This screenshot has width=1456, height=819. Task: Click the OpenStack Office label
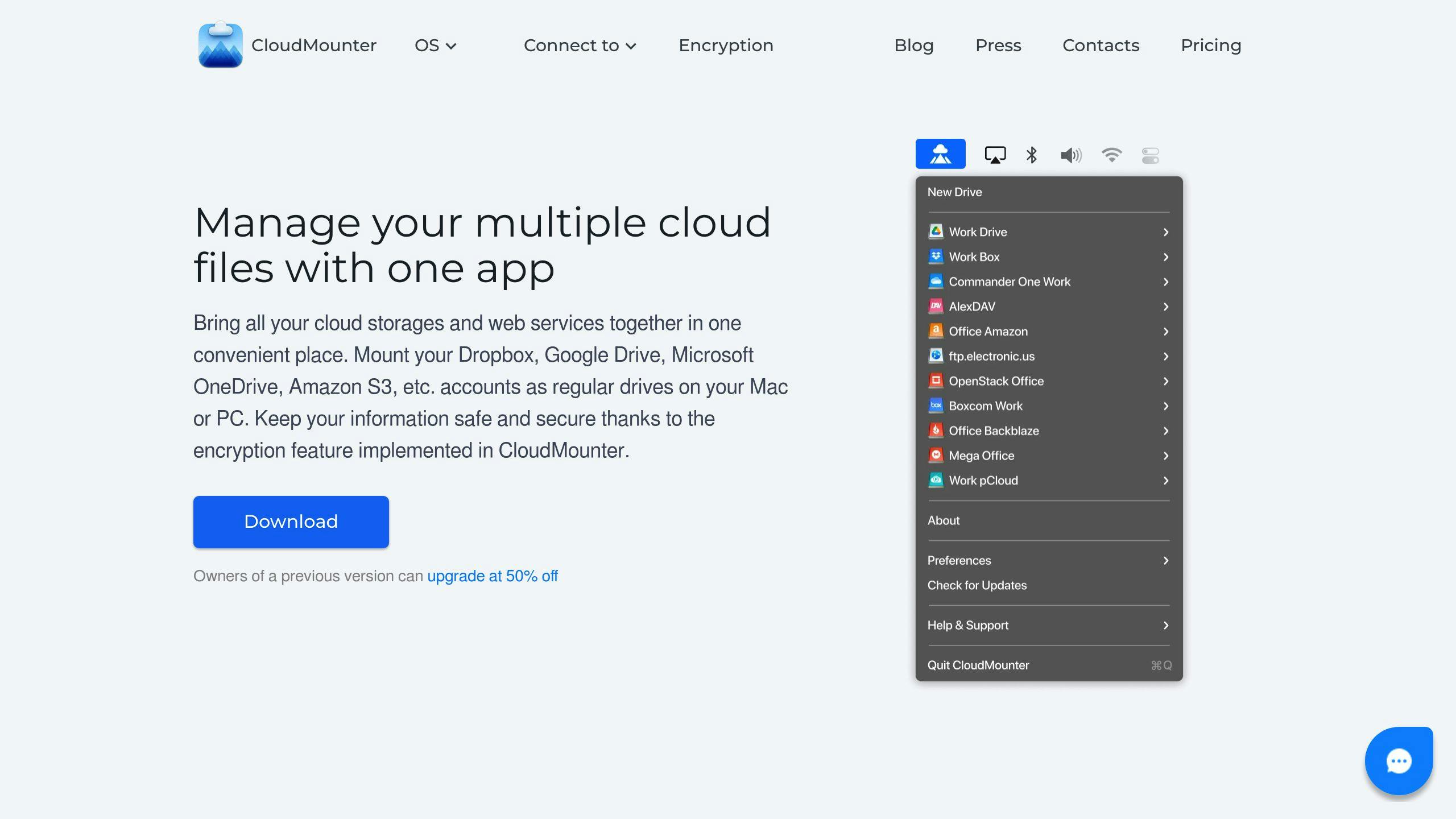[996, 381]
